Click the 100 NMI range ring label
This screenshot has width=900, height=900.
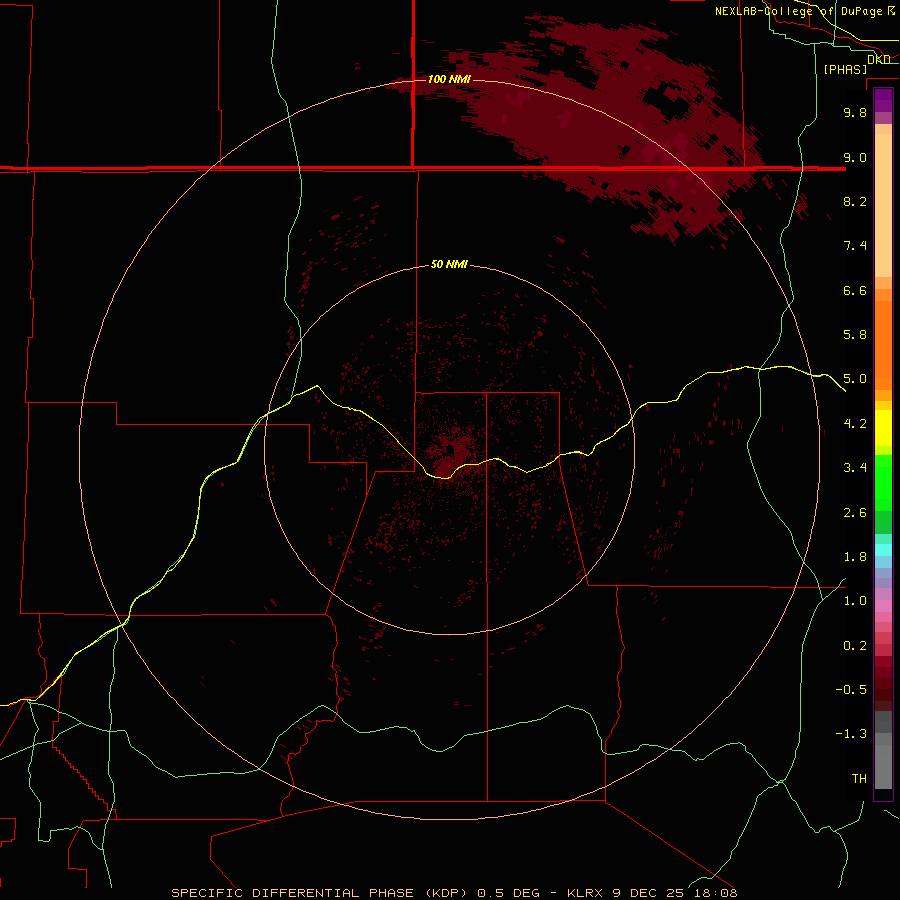(449, 79)
